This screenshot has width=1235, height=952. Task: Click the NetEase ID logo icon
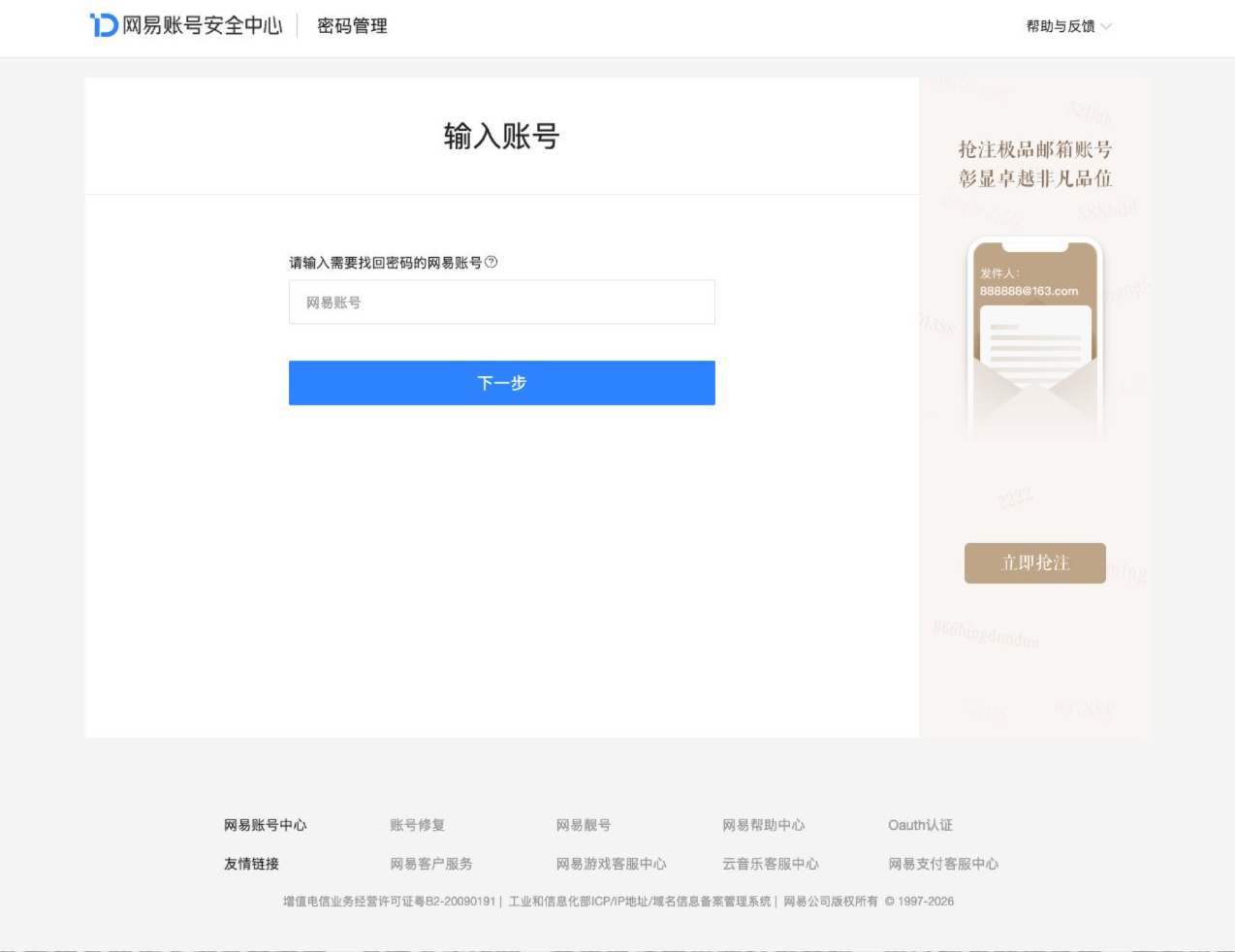(x=104, y=25)
